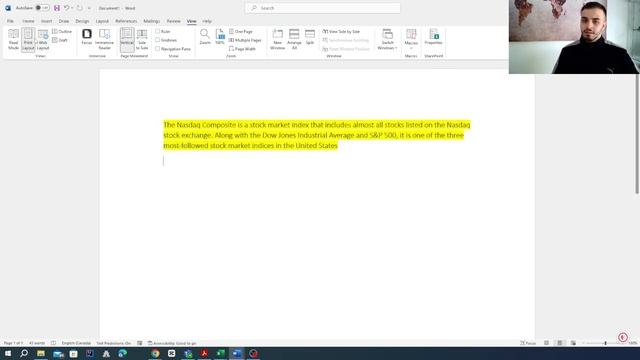Enable the Navigation Pane checkbox

pyautogui.click(x=157, y=49)
